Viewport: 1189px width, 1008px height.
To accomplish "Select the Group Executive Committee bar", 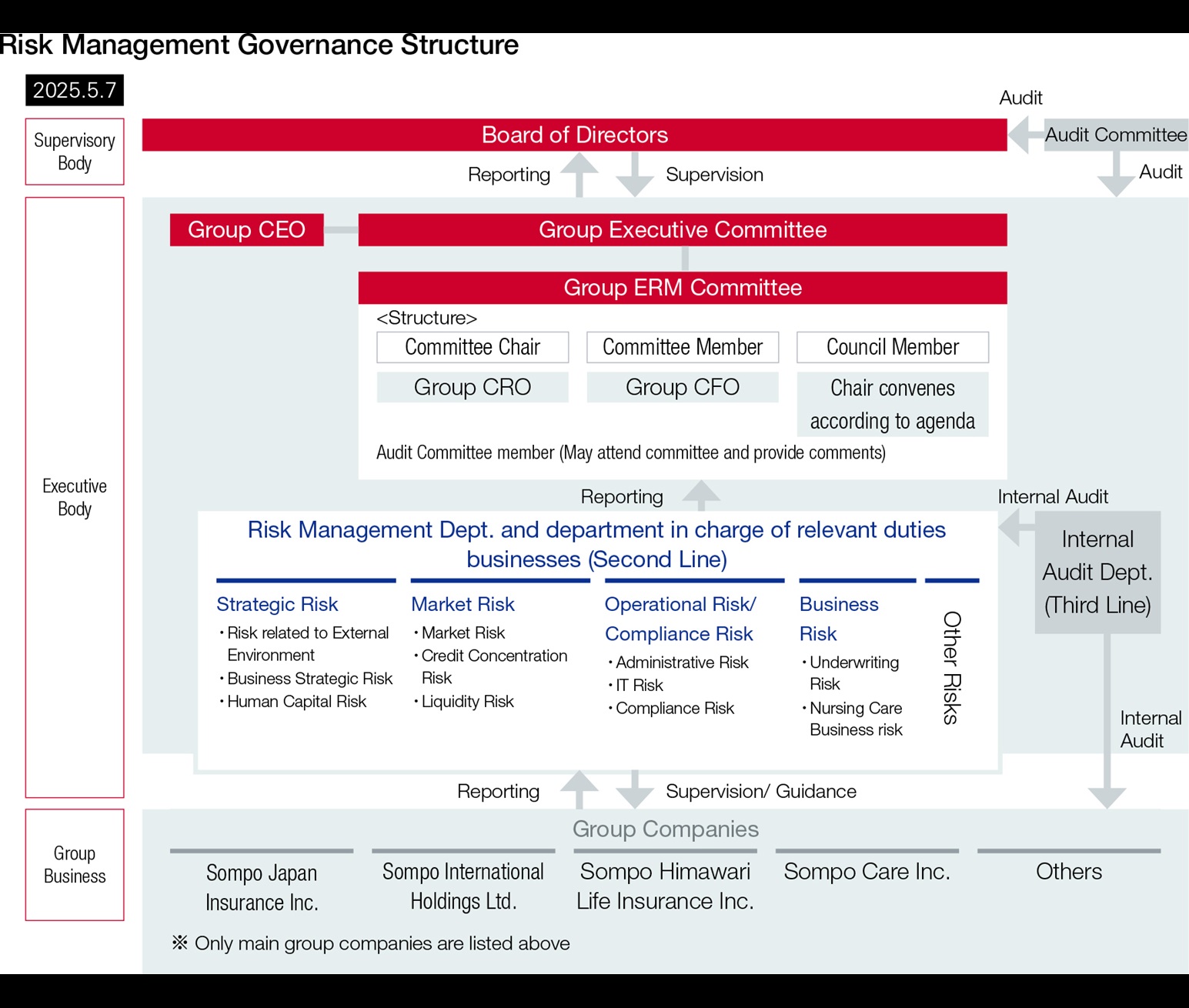I will [x=682, y=230].
